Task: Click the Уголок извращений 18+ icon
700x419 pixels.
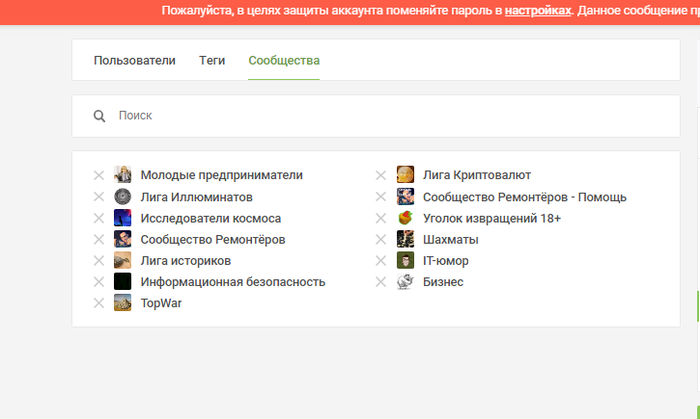Action: click(x=405, y=218)
